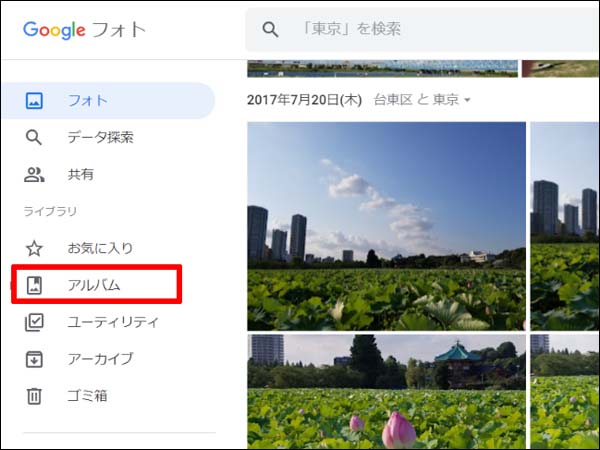Click the 共有 people icon
This screenshot has width=600, height=450.
[34, 175]
